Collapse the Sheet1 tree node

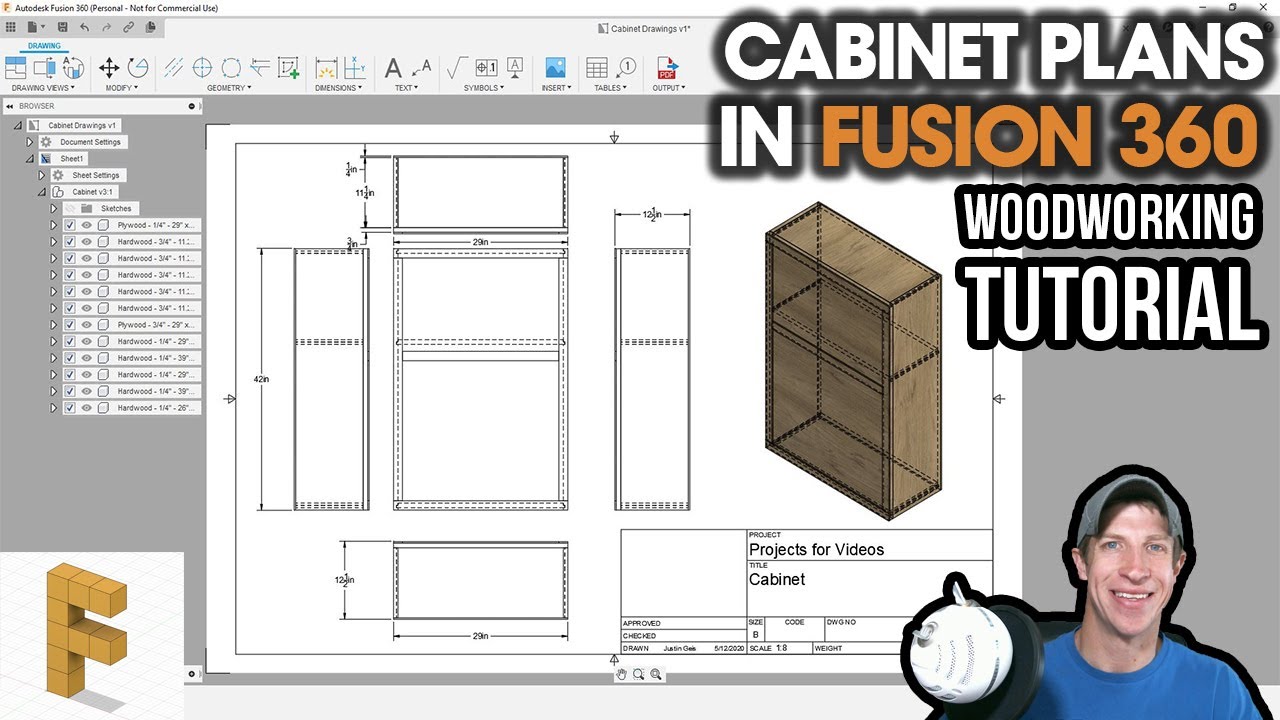pyautogui.click(x=30, y=158)
